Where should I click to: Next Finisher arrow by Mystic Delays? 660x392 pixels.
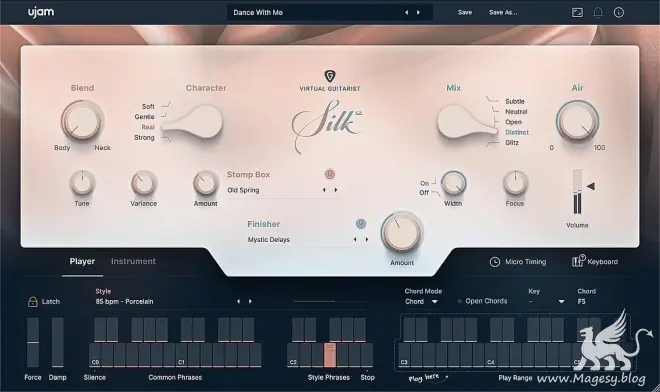[367, 239]
